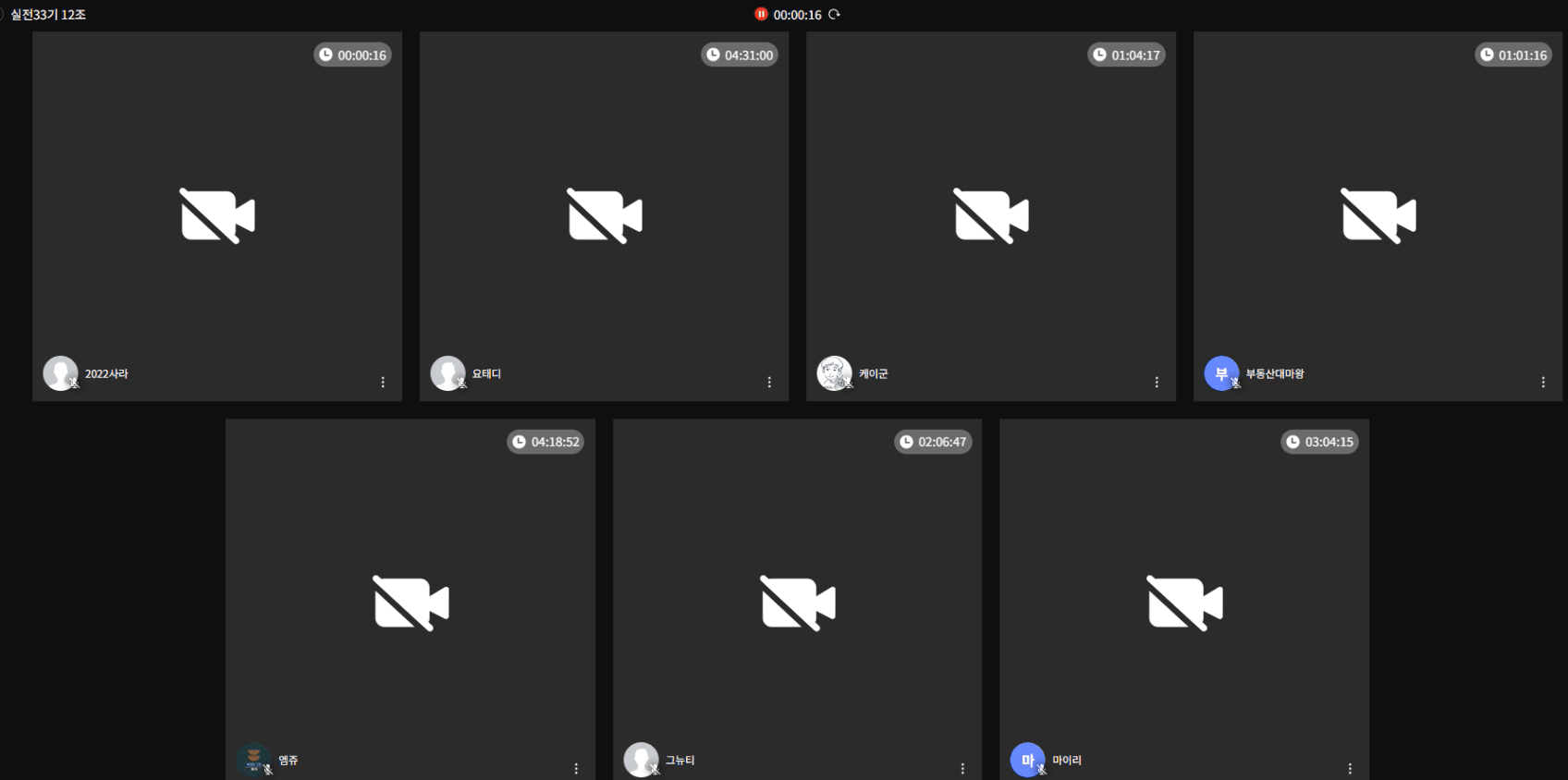The height and width of the screenshot is (780, 1568).
Task: Open the more options menu for 2022사라
Action: coord(383,382)
